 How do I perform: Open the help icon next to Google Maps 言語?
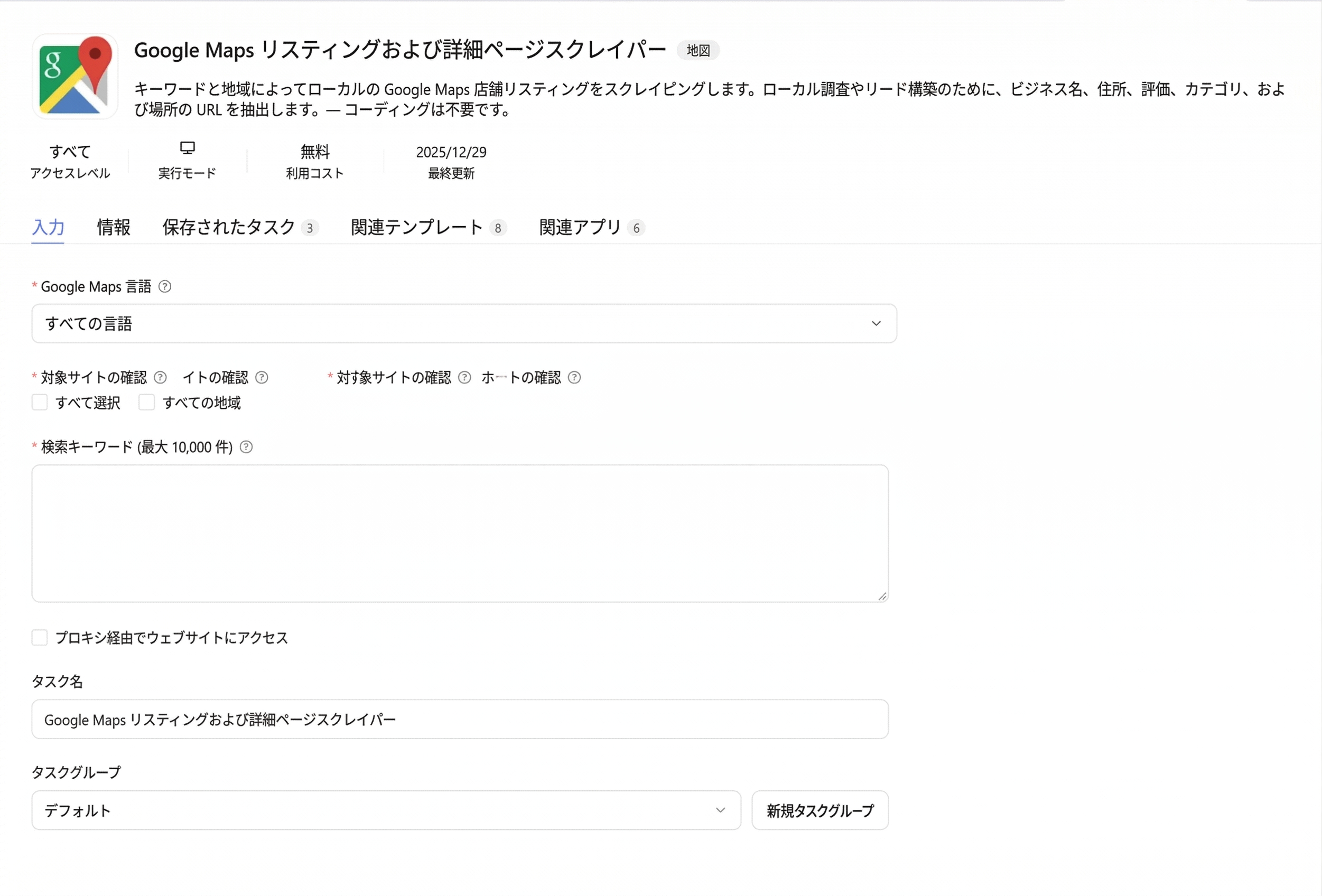(165, 287)
